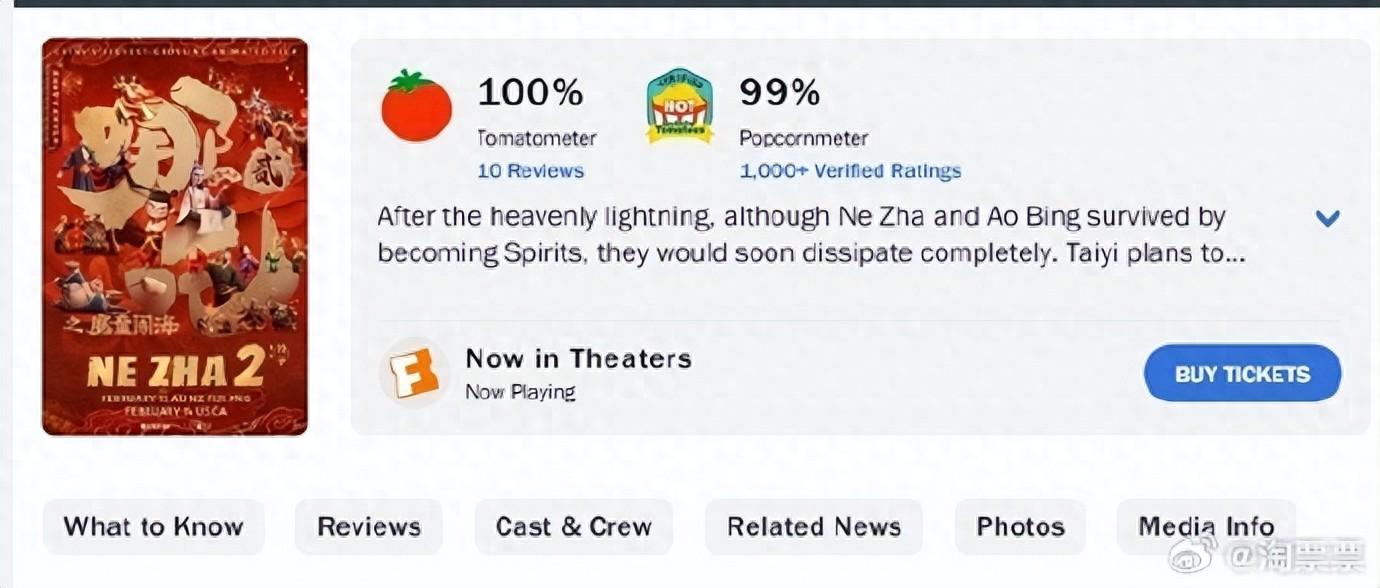Jump to the What to Know section
Image resolution: width=1380 pixels, height=588 pixels.
pos(154,527)
